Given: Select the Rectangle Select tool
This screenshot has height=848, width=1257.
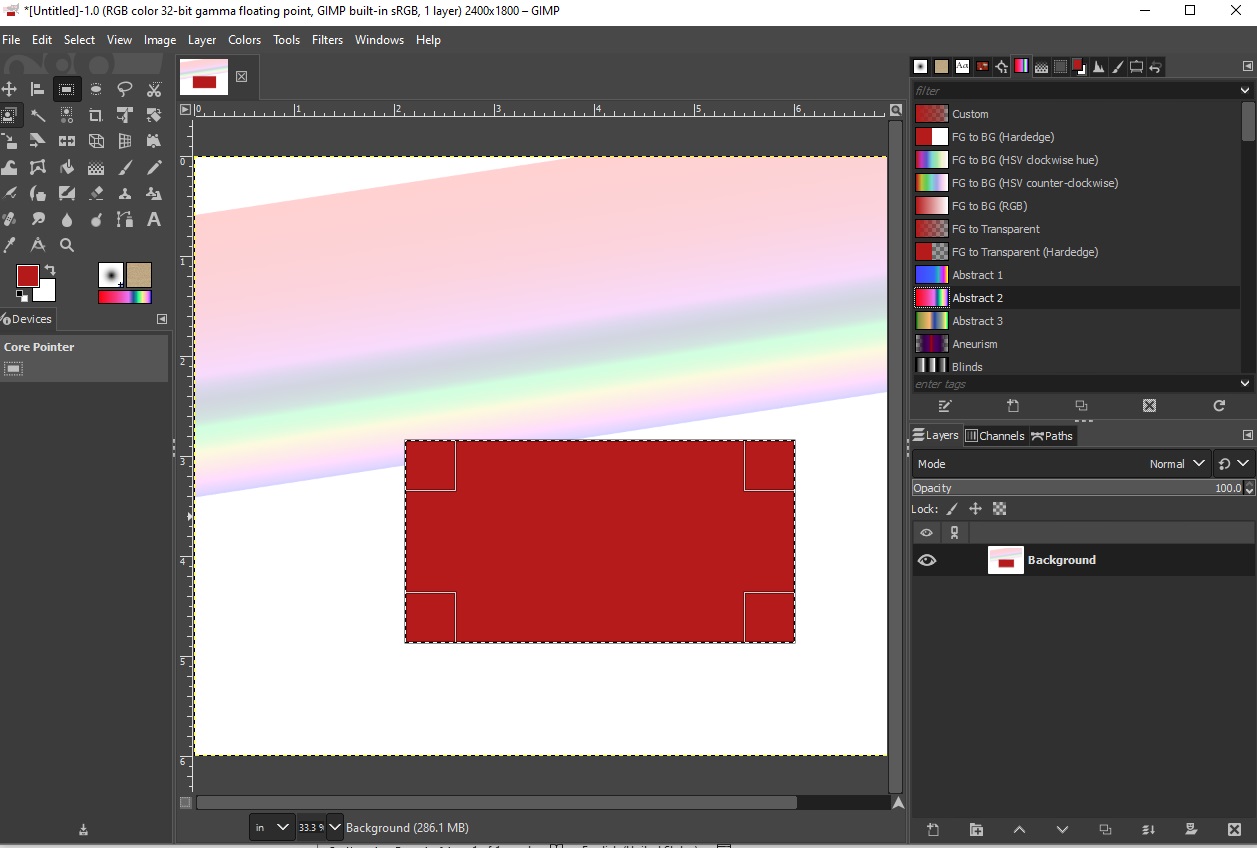Looking at the screenshot, I should (67, 89).
